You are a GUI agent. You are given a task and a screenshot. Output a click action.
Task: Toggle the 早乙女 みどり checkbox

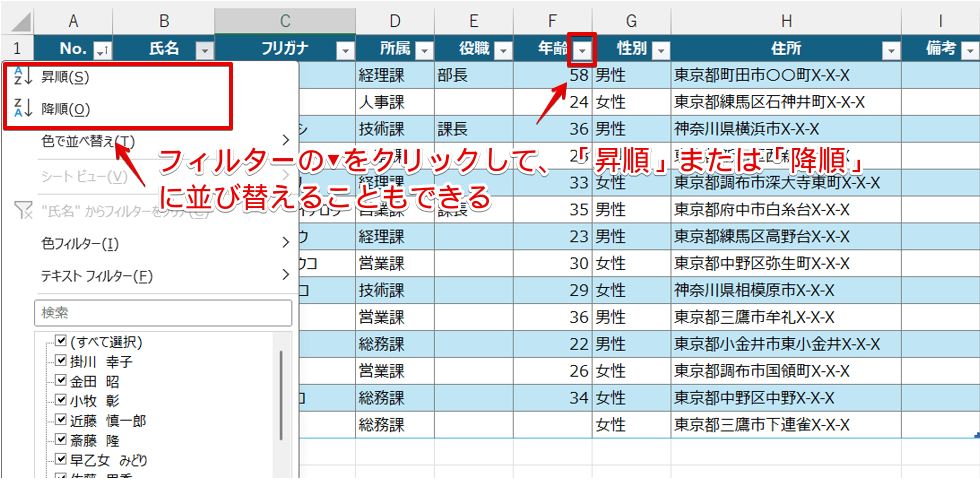click(x=61, y=460)
